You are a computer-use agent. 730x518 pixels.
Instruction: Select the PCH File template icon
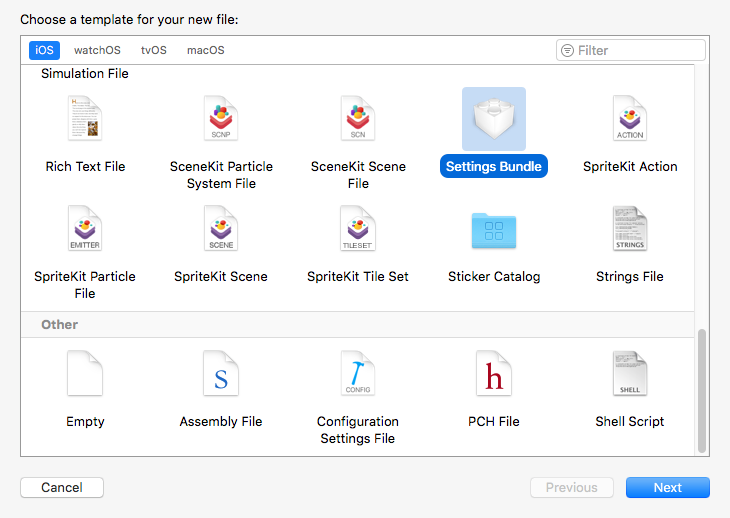pos(494,374)
